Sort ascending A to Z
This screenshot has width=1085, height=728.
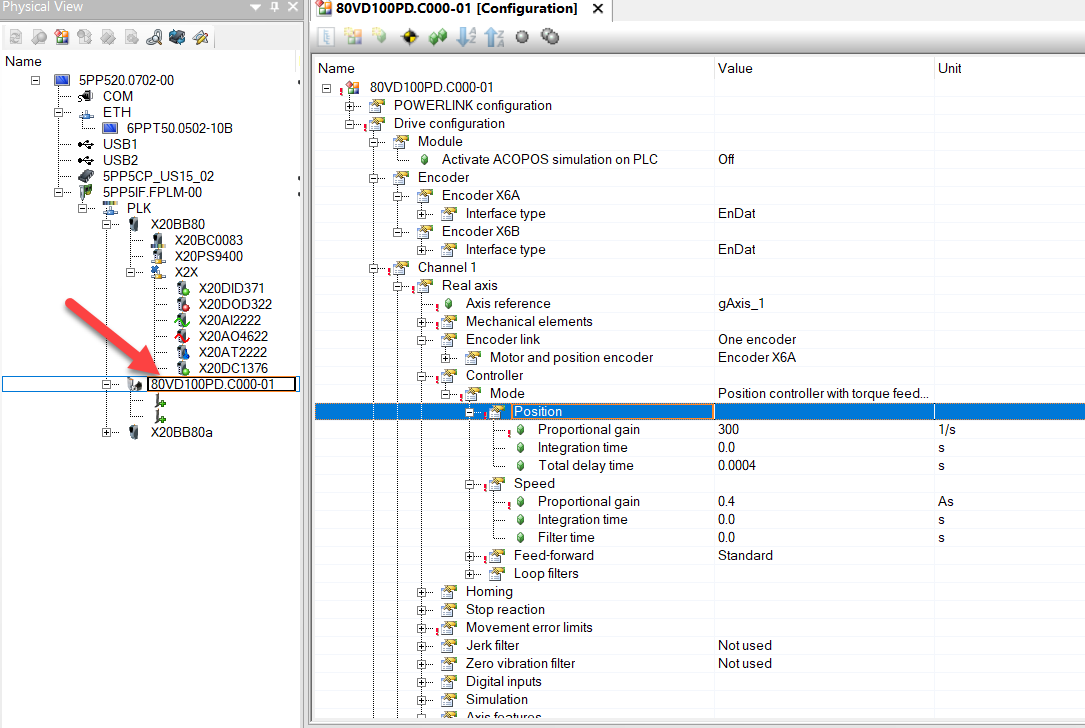pos(466,37)
